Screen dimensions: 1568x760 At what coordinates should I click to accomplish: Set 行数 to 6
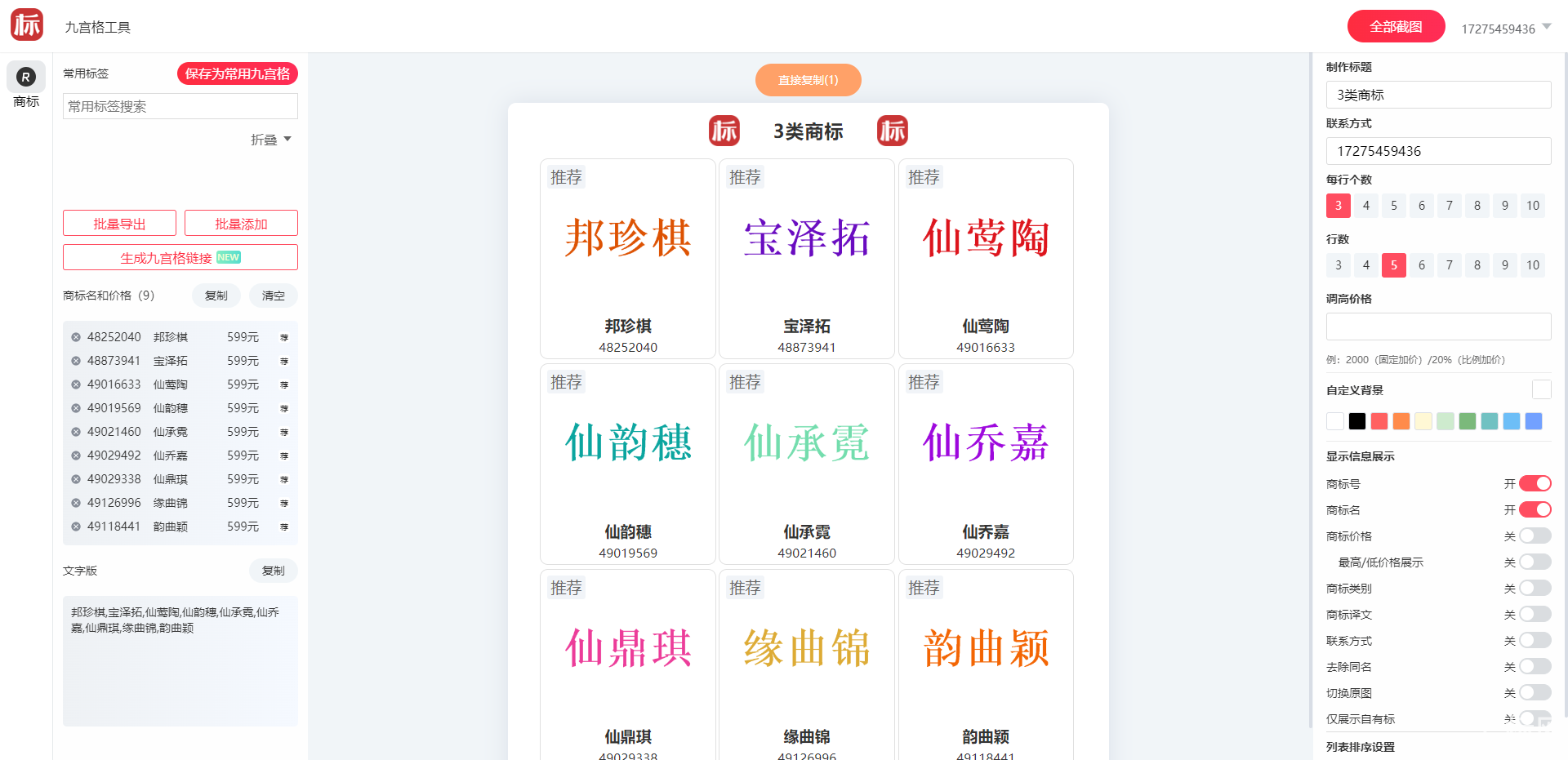[1422, 265]
